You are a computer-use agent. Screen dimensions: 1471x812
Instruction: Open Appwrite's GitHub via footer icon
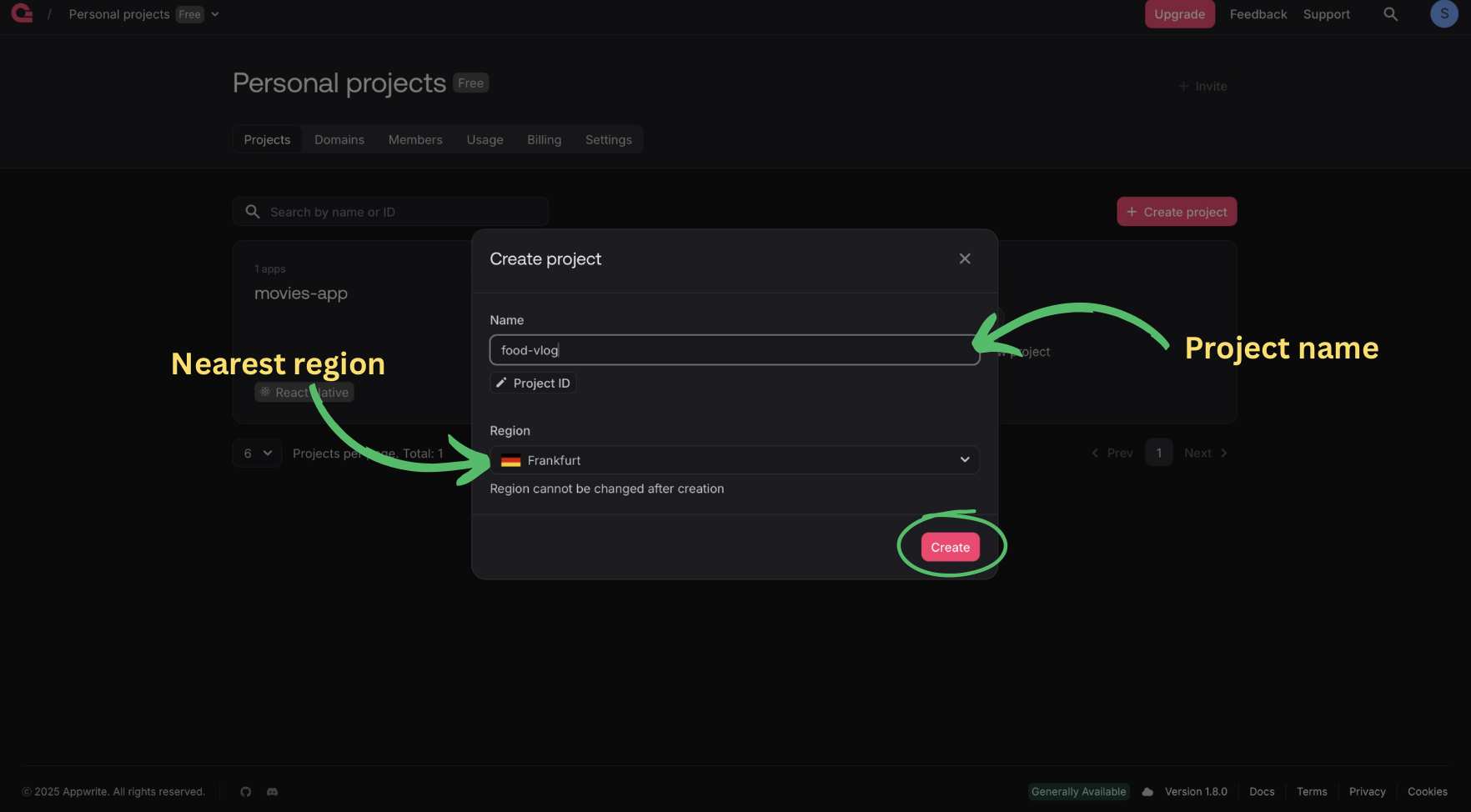(245, 791)
